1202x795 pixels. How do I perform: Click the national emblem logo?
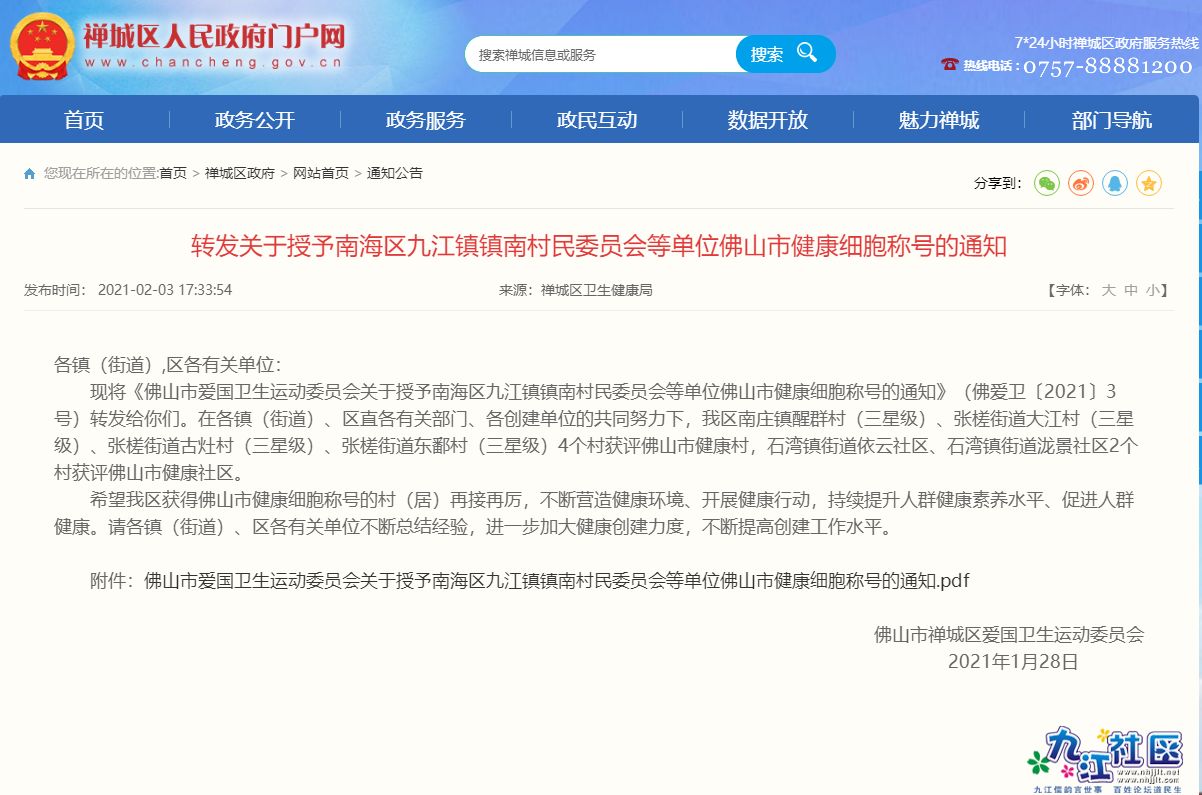coord(39,47)
